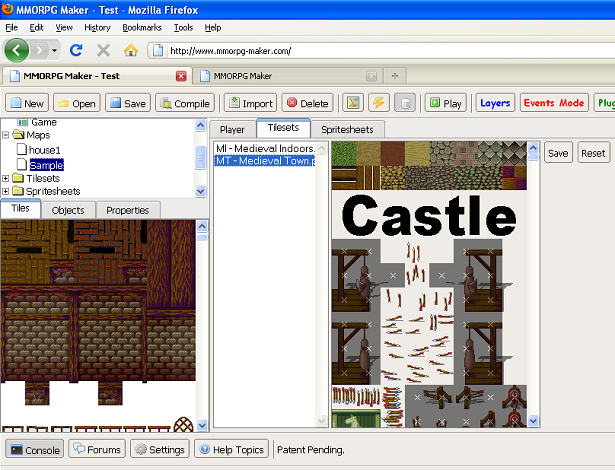Open the Tools menu
The width and height of the screenshot is (615, 470).
pyautogui.click(x=184, y=27)
